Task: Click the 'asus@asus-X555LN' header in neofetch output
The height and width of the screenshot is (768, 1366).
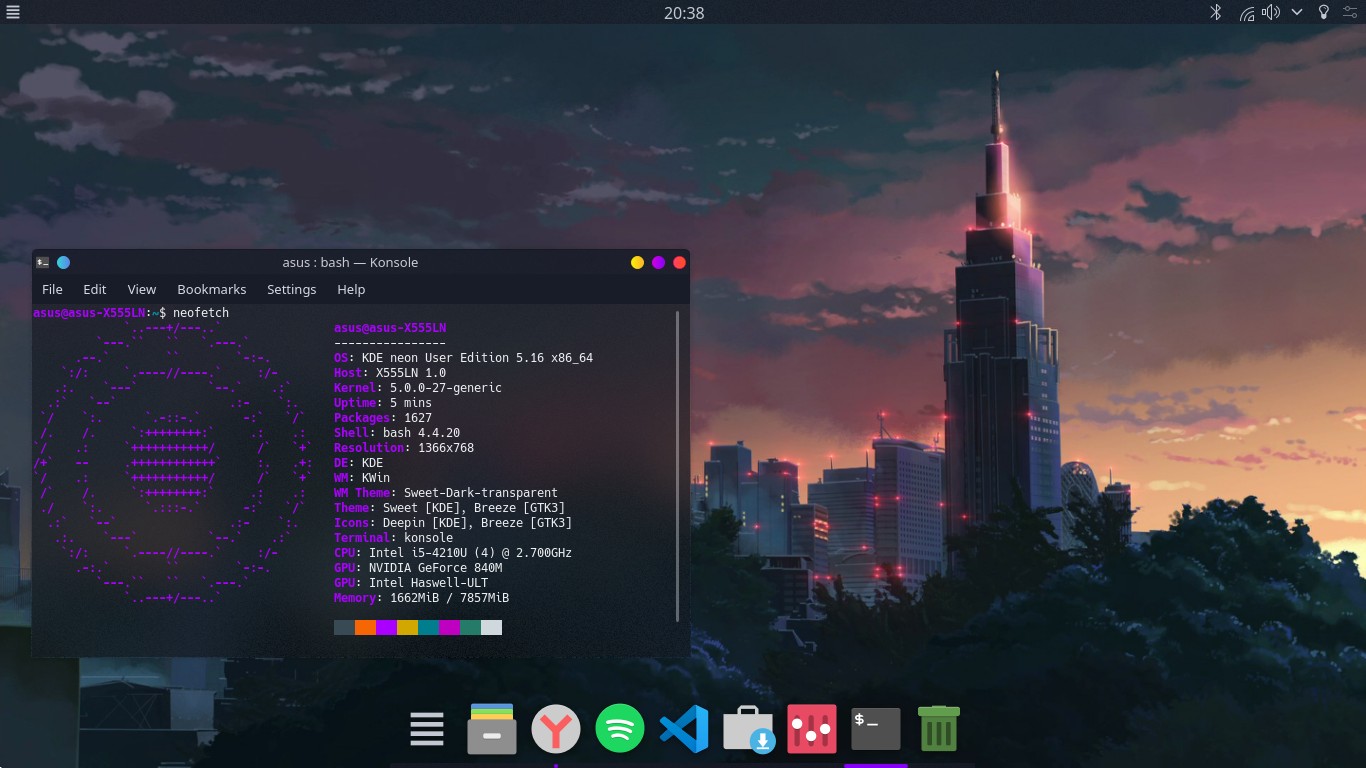Action: coord(390,328)
